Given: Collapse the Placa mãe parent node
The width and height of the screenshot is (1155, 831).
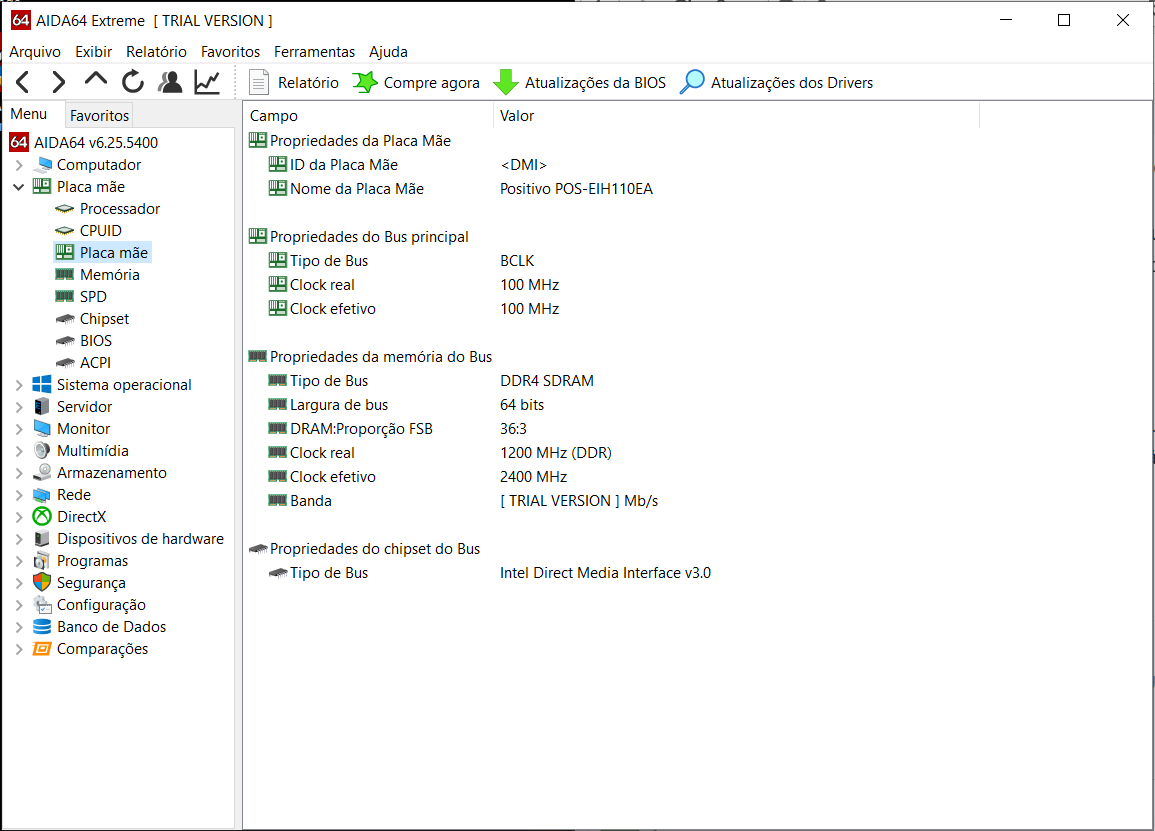Looking at the screenshot, I should coord(19,187).
